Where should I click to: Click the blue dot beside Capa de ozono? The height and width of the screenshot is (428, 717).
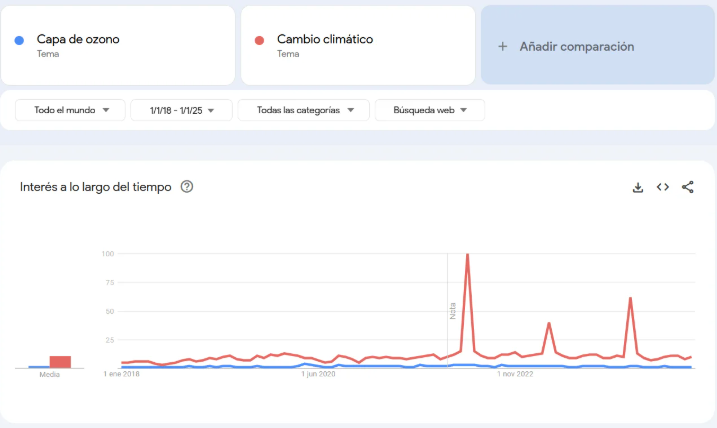click(x=20, y=40)
